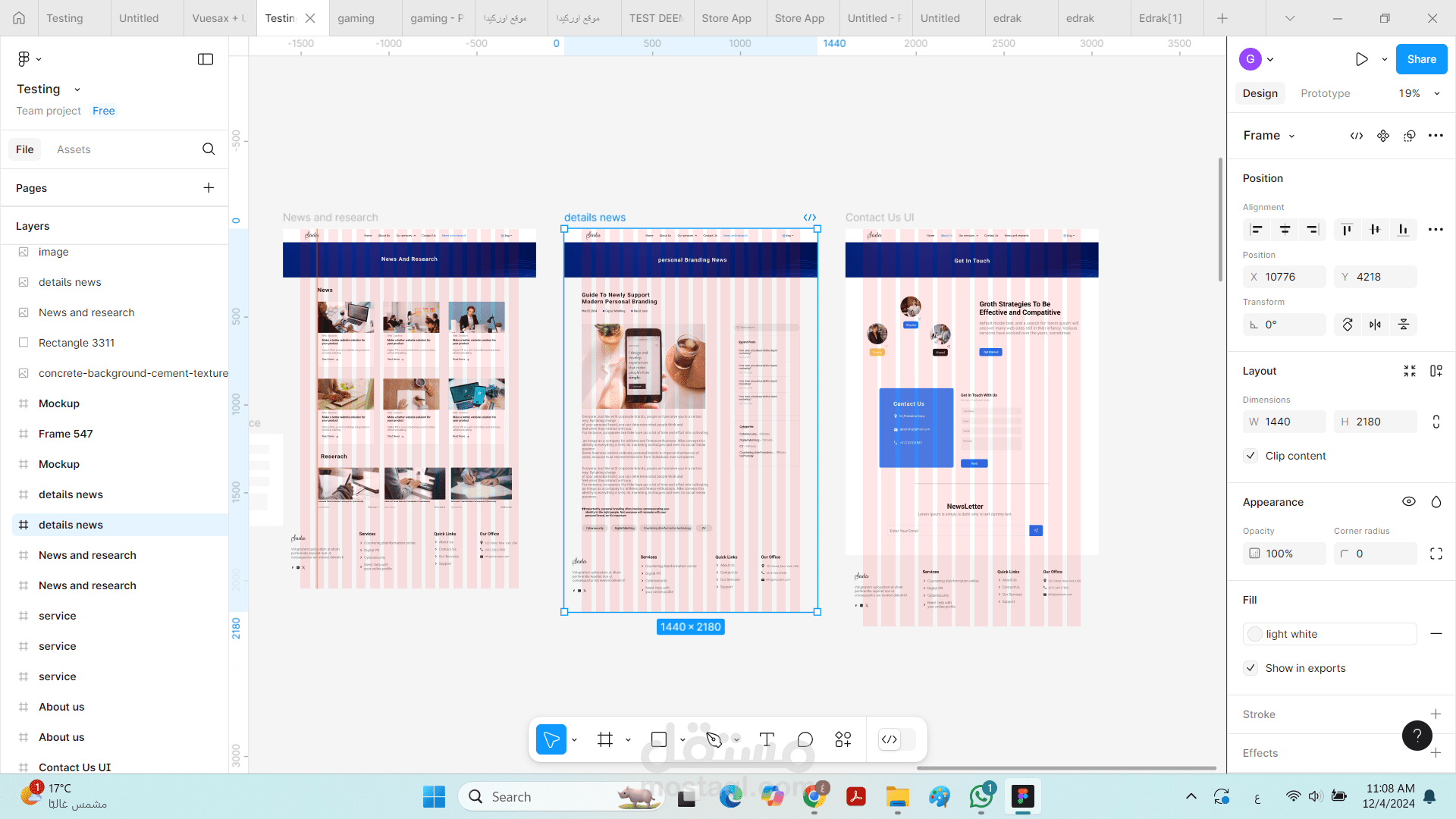Click the Present play icon
The width and height of the screenshot is (1456, 819).
(x=1361, y=59)
